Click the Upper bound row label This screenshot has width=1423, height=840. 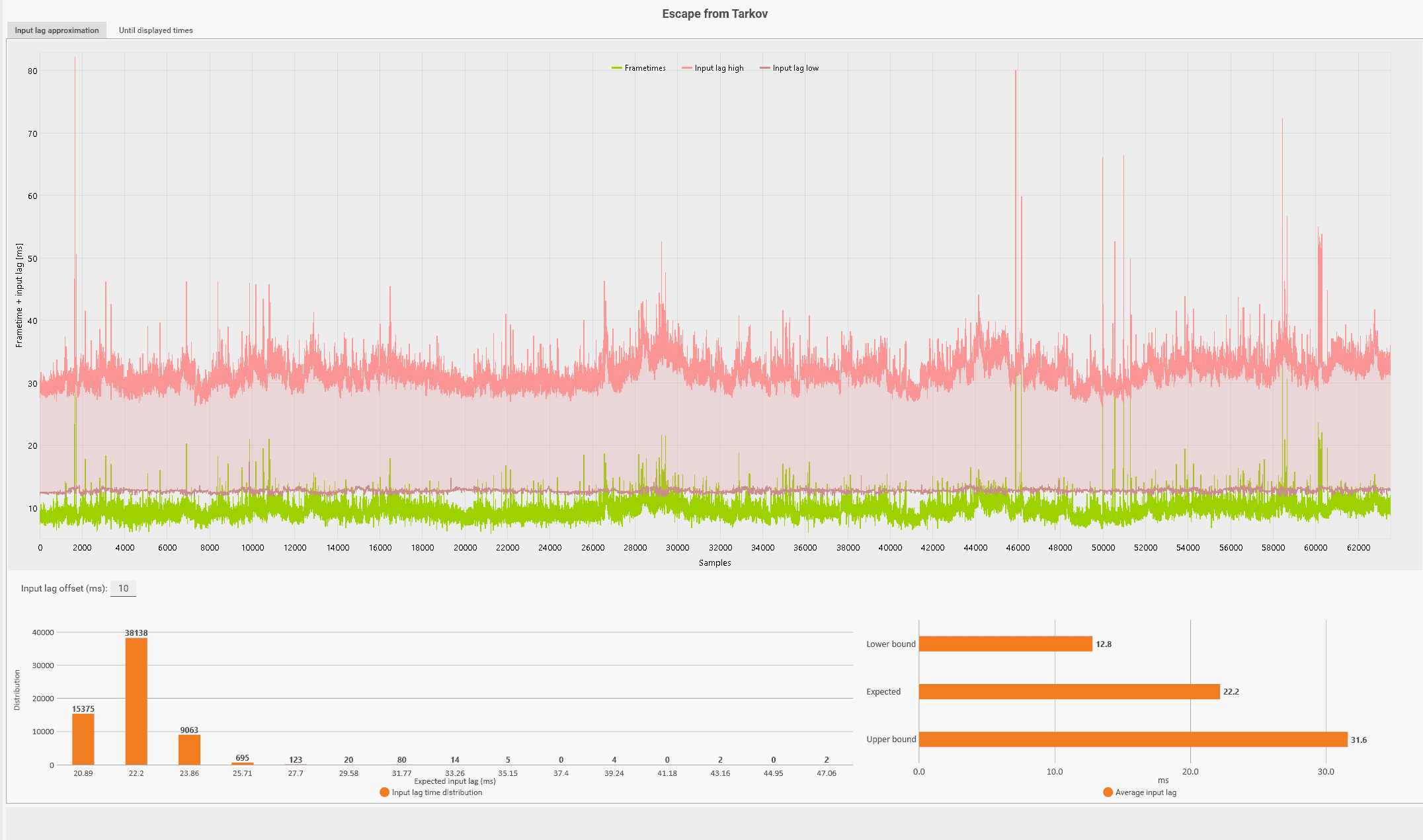coord(891,740)
